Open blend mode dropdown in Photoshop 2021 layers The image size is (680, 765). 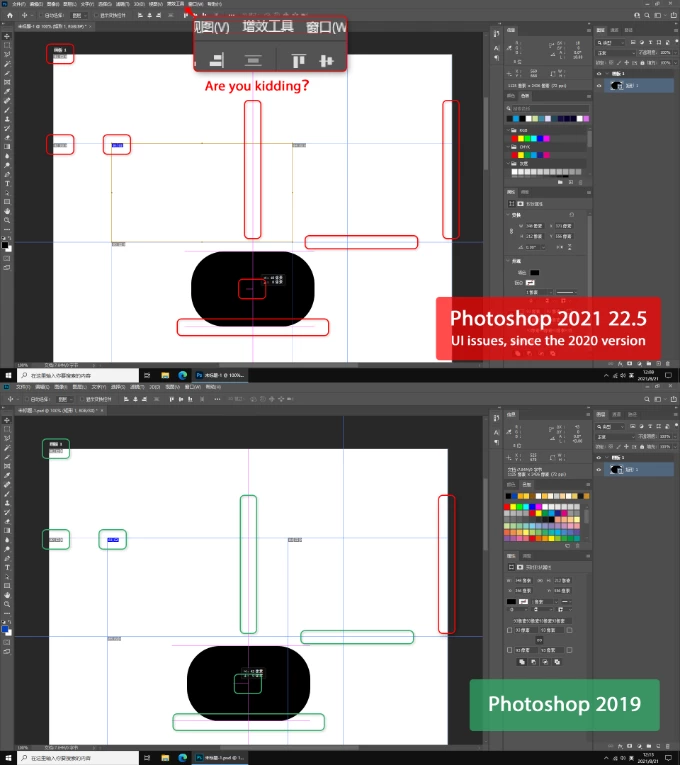tap(616, 53)
